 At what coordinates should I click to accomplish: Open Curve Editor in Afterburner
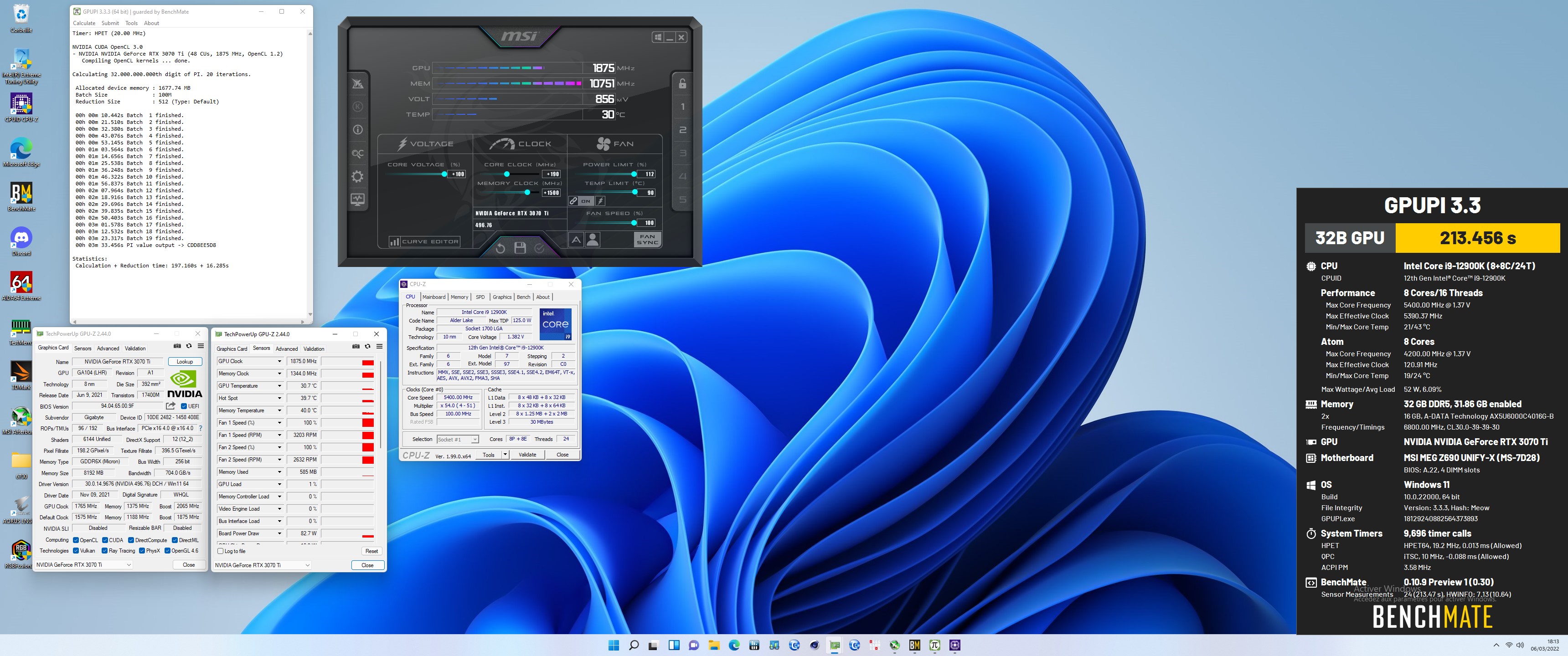point(424,241)
